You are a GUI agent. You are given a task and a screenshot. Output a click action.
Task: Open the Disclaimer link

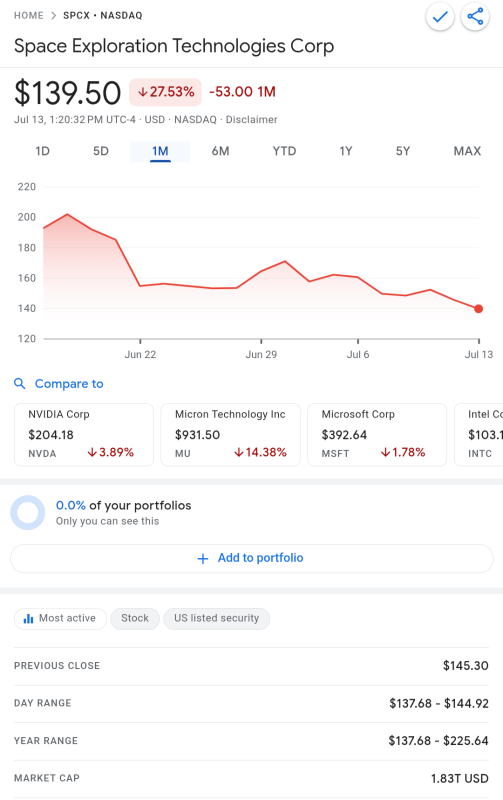[252, 119]
